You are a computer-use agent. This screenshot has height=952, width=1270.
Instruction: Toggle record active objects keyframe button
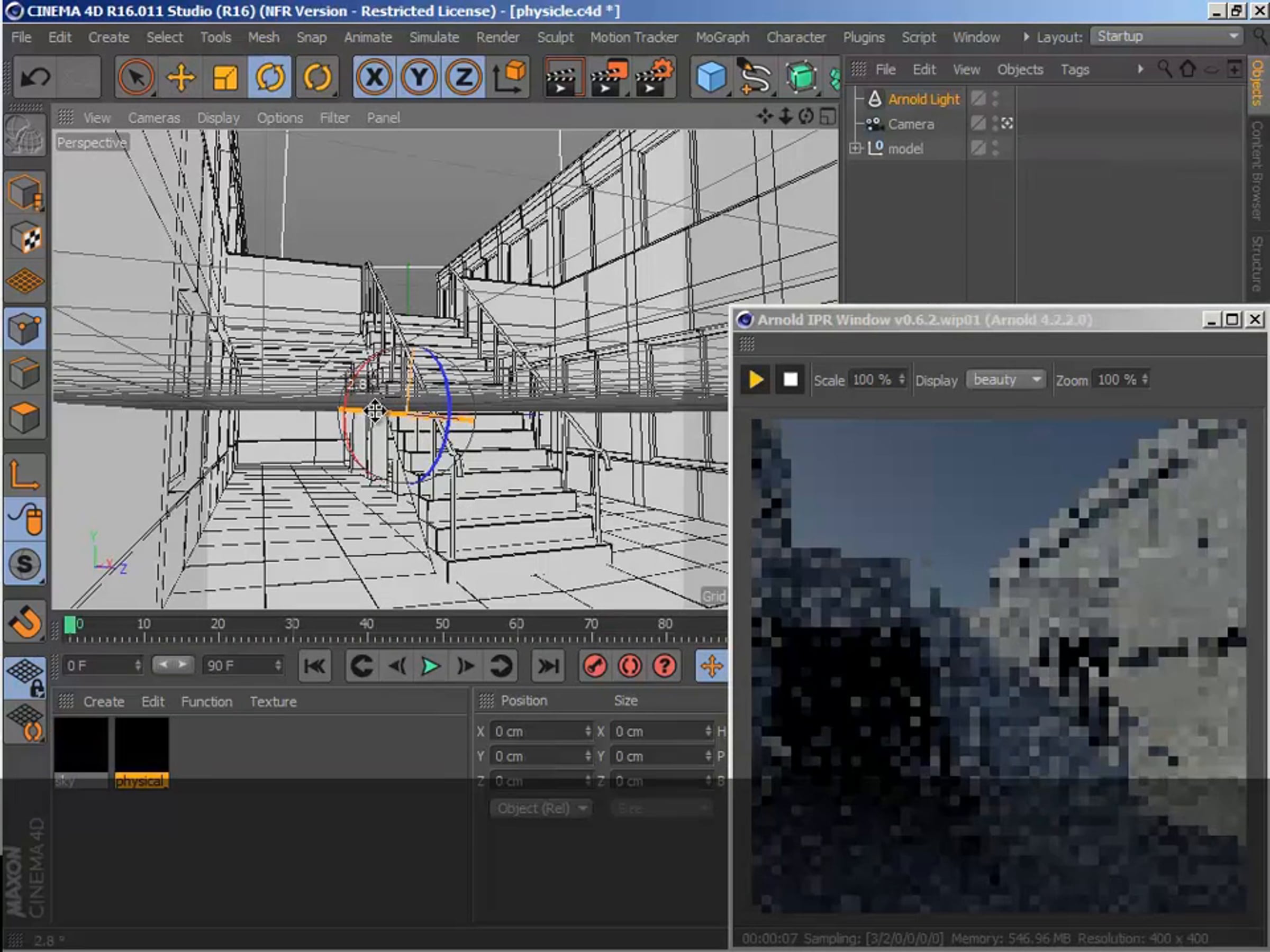(x=594, y=666)
